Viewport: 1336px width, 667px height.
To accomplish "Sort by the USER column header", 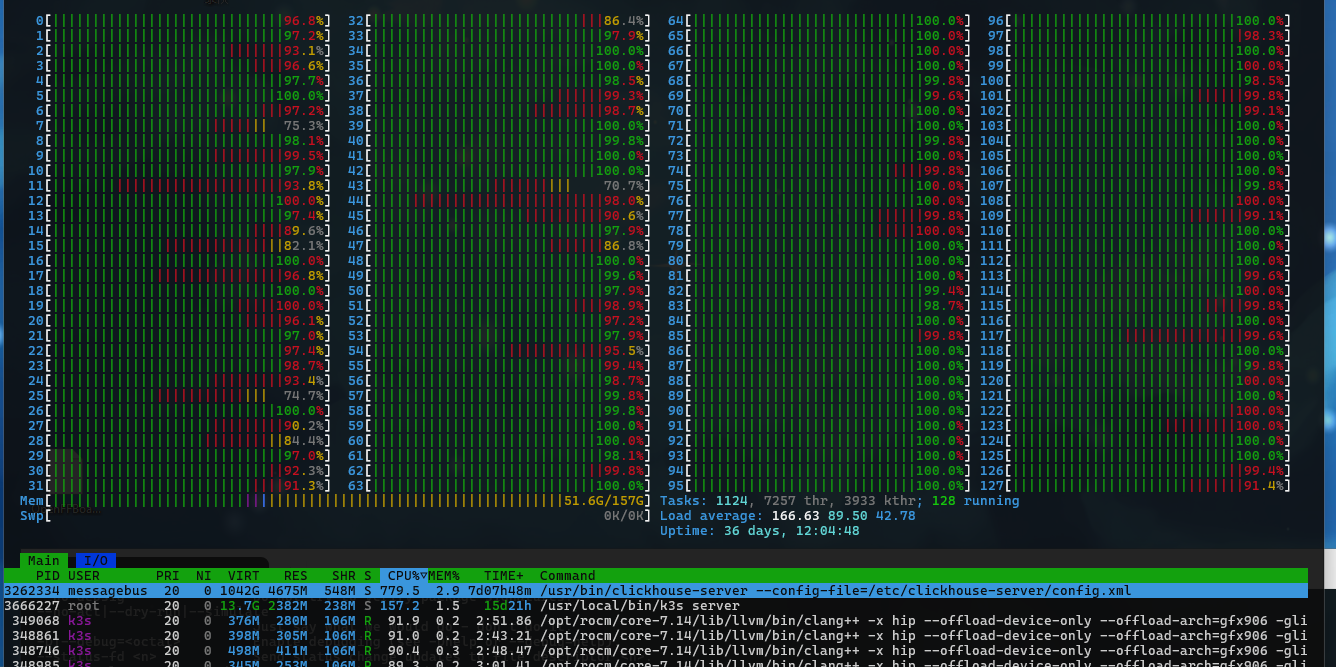I will pyautogui.click(x=84, y=576).
